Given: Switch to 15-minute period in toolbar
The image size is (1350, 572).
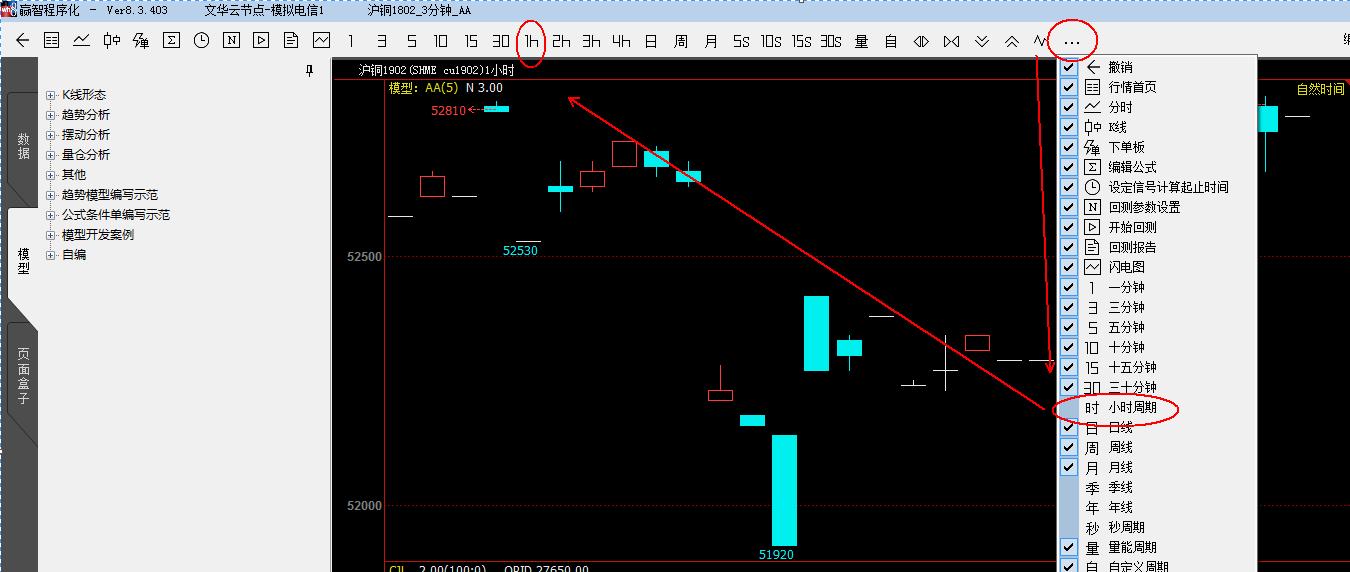Looking at the screenshot, I should [x=471, y=41].
